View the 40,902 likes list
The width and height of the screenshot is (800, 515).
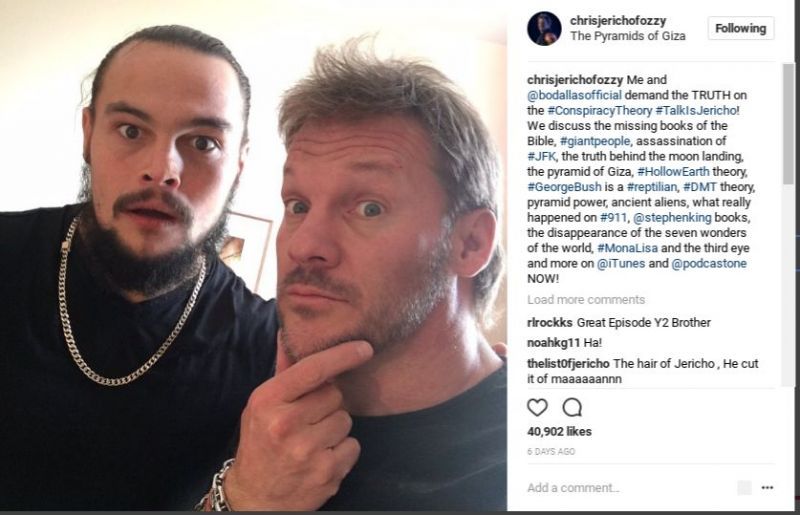(559, 432)
